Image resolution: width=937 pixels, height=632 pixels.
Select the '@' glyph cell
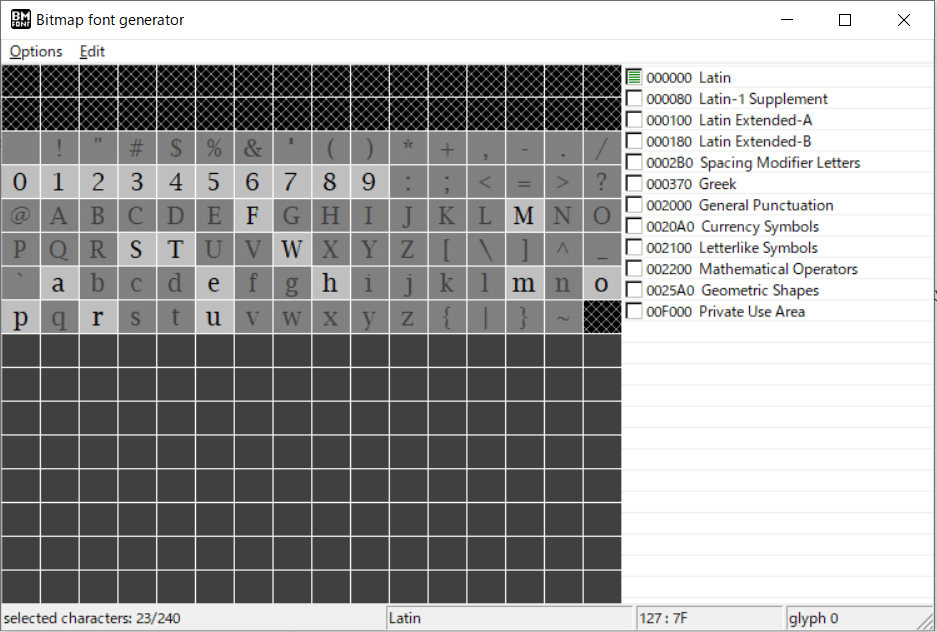pos(20,216)
